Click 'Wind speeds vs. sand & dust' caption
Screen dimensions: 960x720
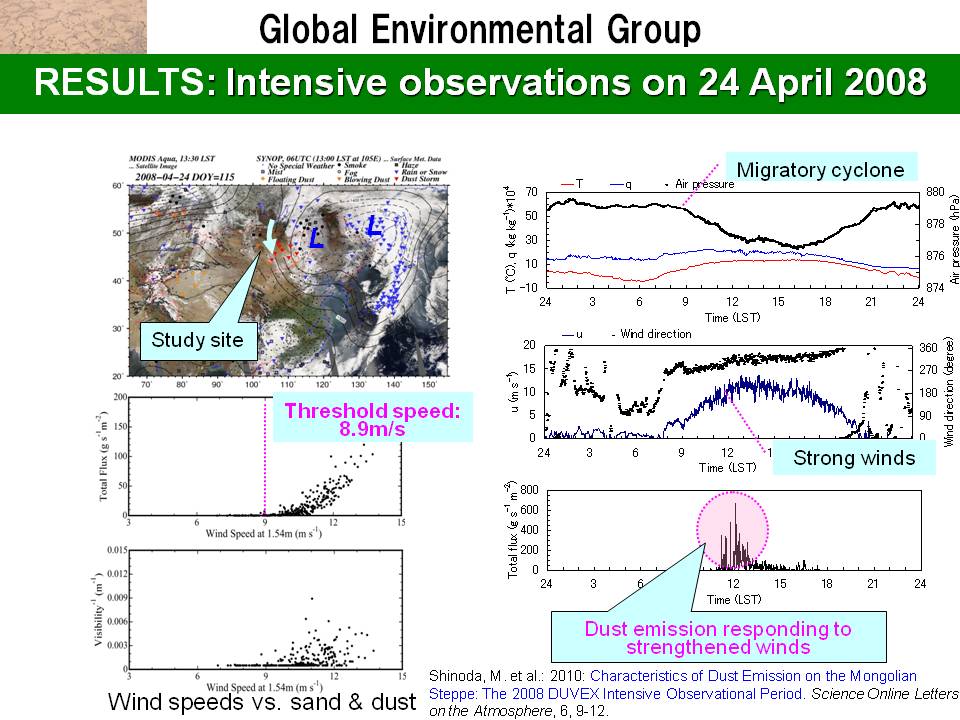coord(261,702)
